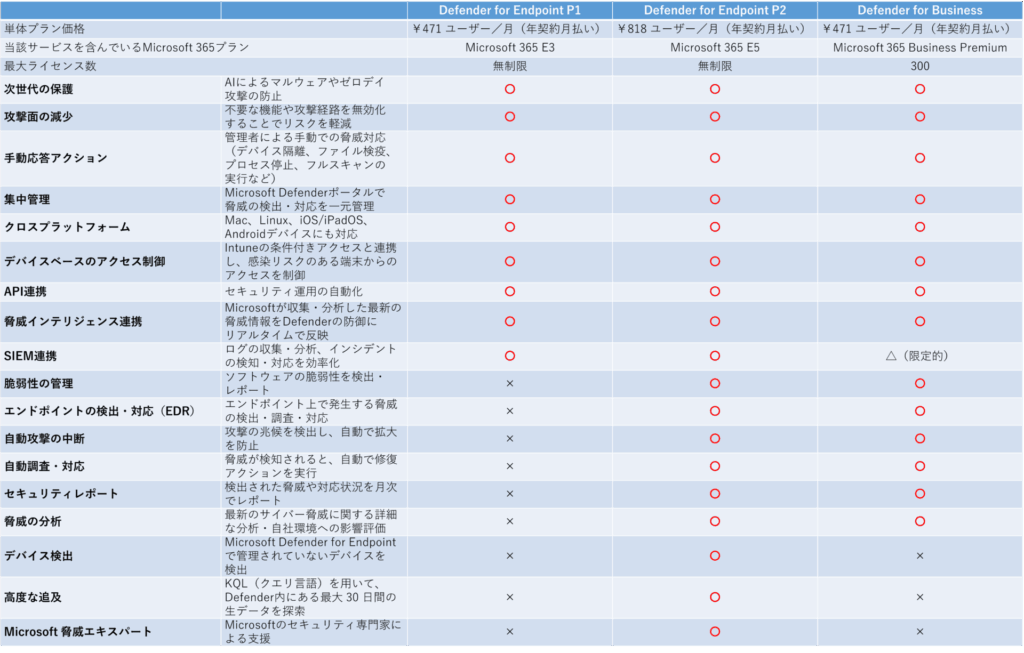1024x653 pixels.
Task: Click the red circle for 脅威の分析 under Business
Action: pyautogui.click(x=920, y=521)
